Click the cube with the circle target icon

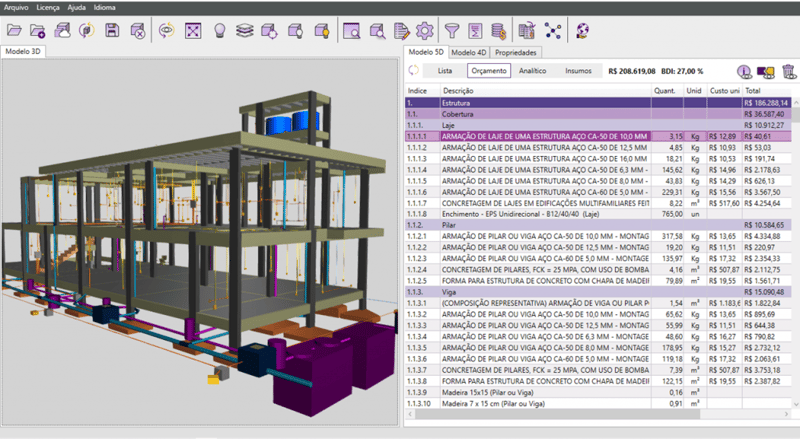pyautogui.click(x=269, y=31)
